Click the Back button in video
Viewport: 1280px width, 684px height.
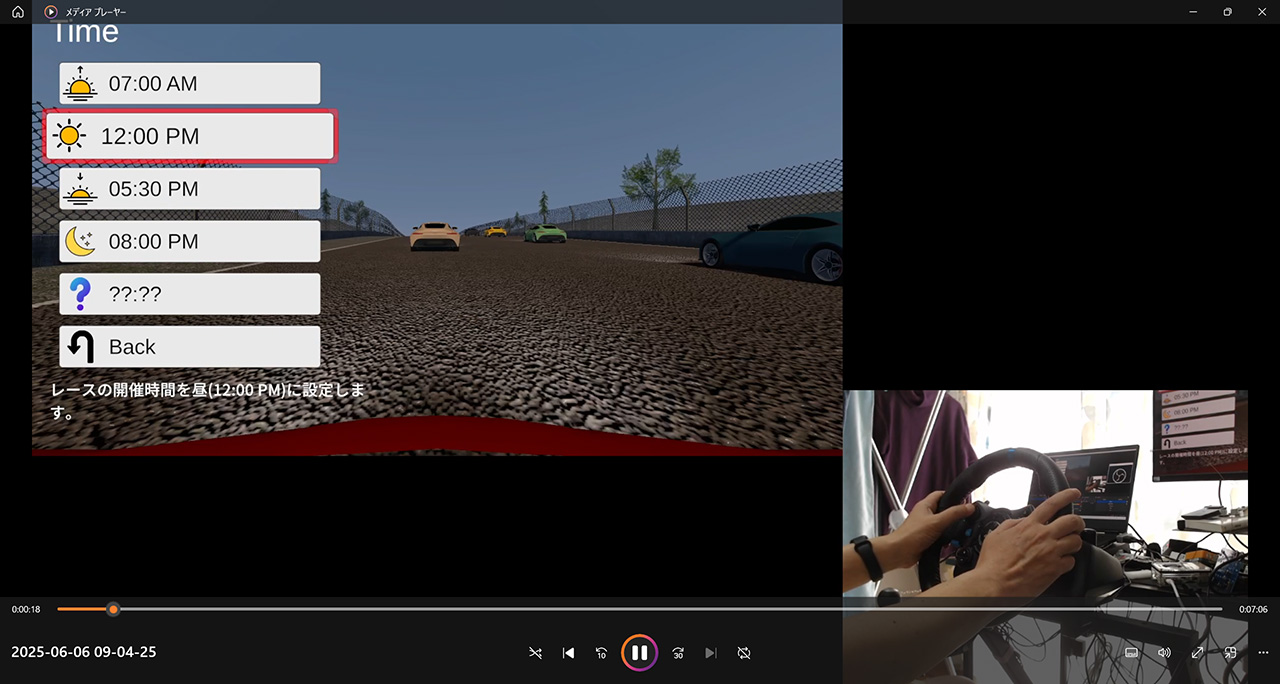[x=189, y=347]
